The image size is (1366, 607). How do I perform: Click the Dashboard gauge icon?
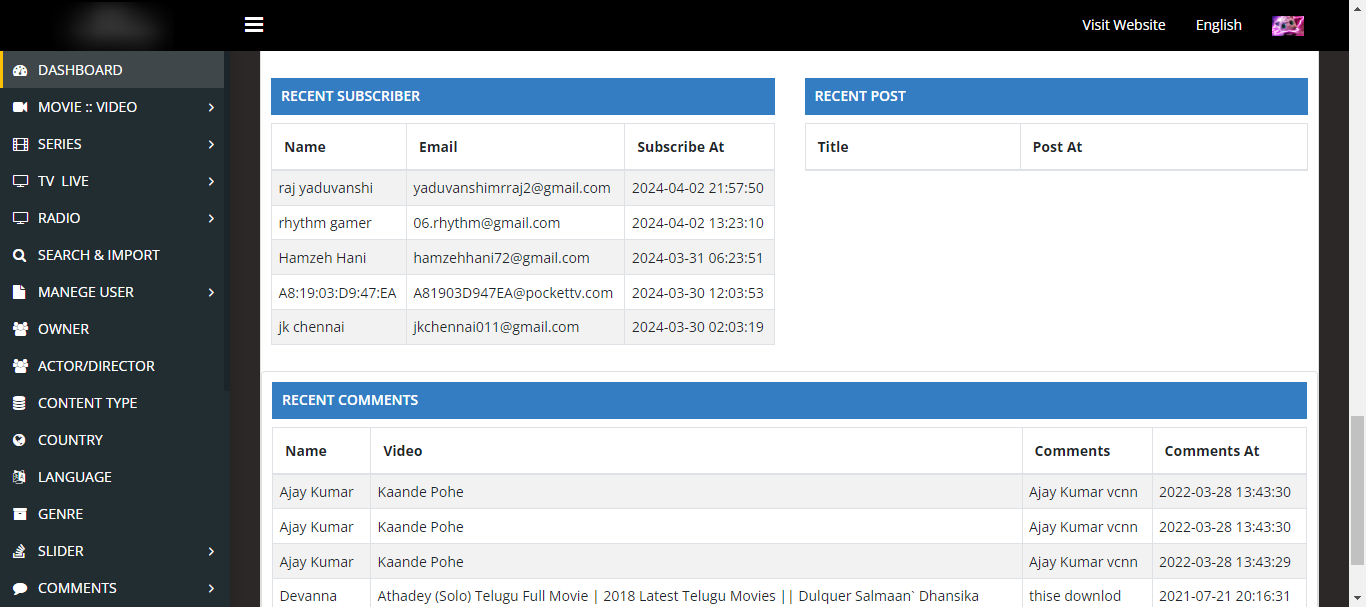pos(20,70)
